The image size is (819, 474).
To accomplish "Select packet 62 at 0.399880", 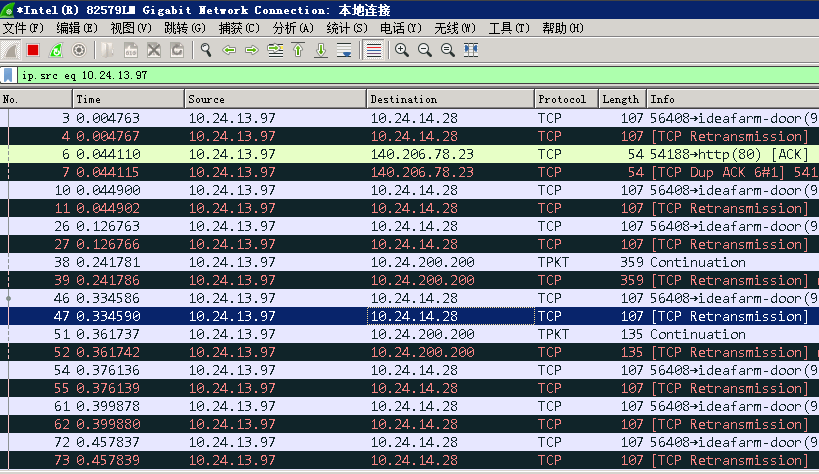I will pyautogui.click(x=410, y=424).
